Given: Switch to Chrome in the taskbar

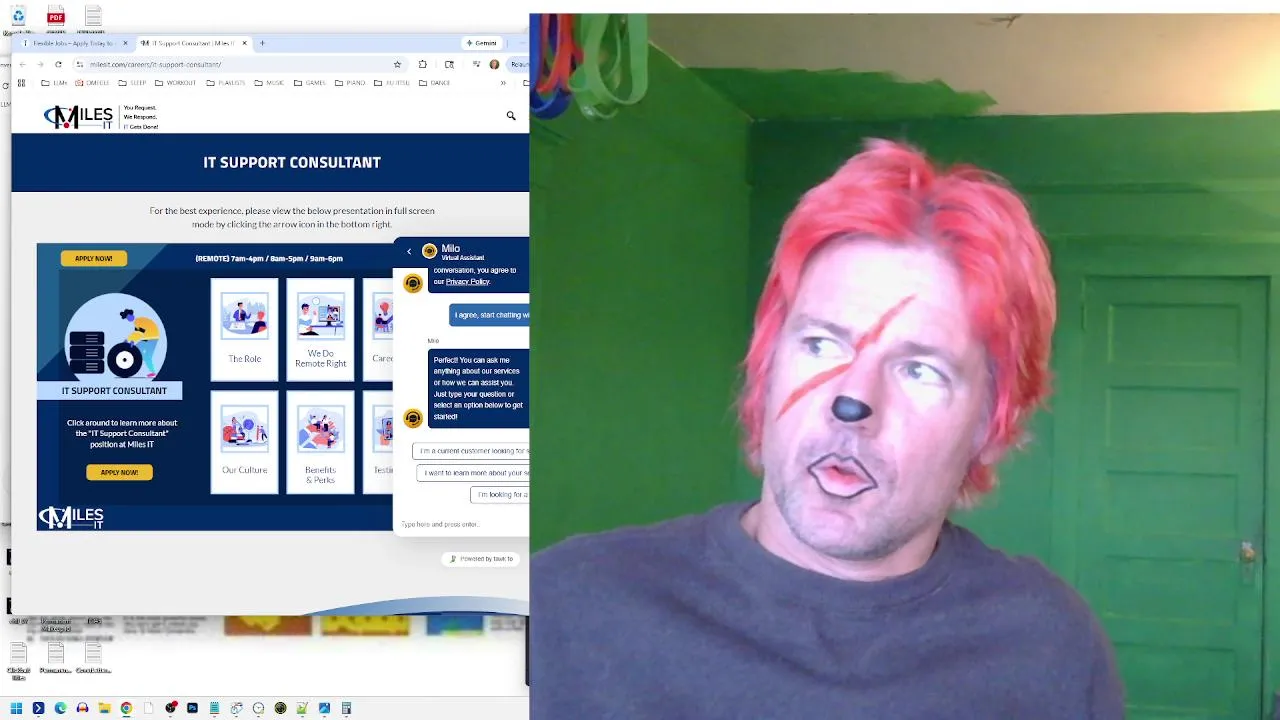Looking at the screenshot, I should tap(126, 708).
